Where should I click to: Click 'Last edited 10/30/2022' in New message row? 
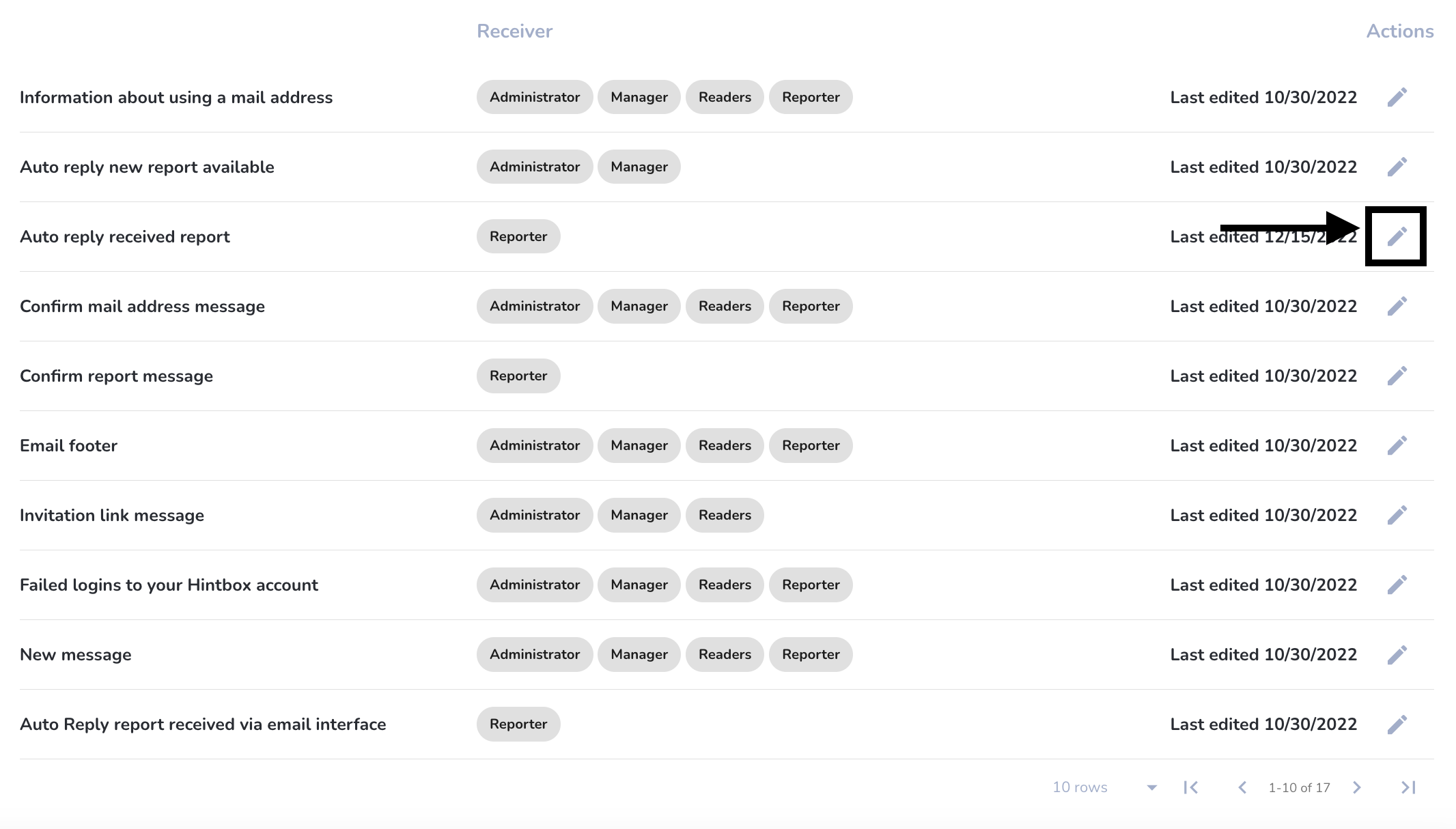point(1263,655)
